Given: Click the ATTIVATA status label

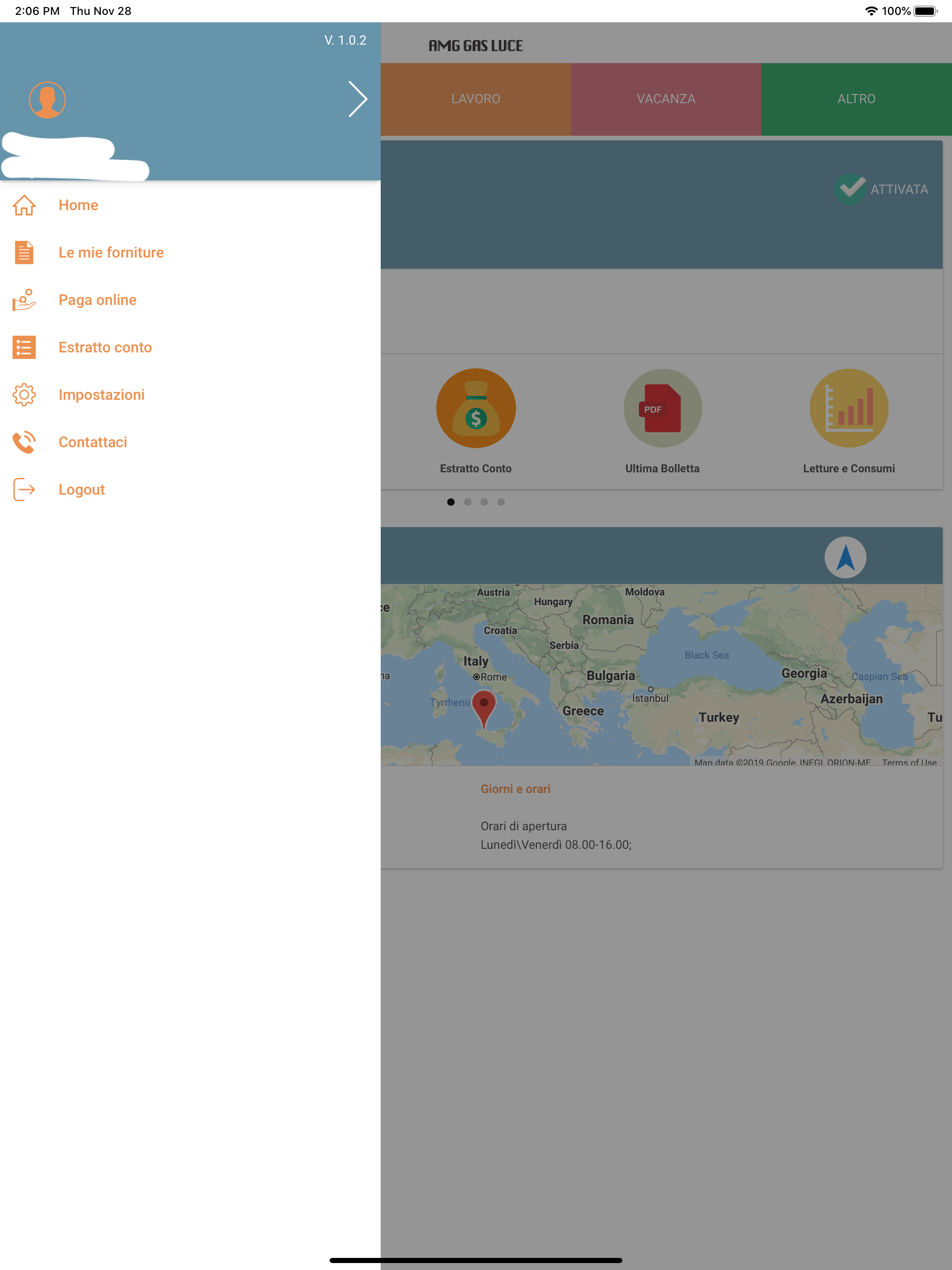Looking at the screenshot, I should 899,189.
